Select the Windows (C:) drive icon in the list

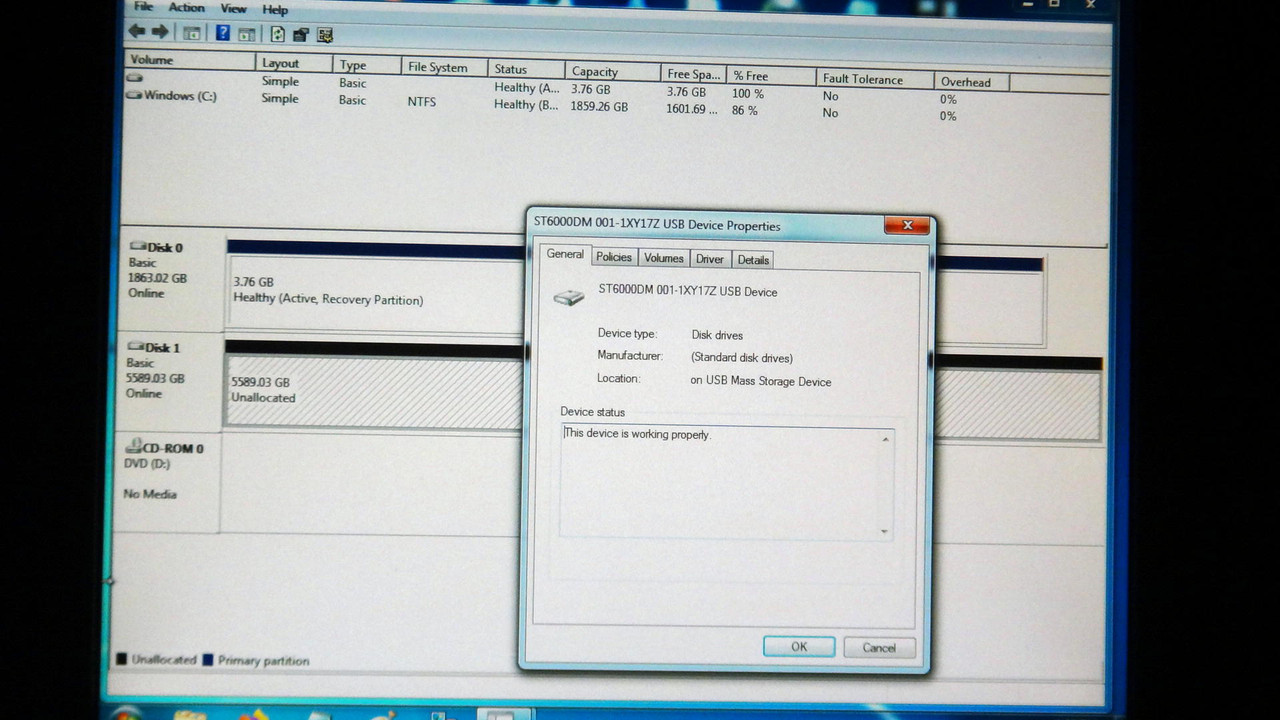[x=134, y=96]
